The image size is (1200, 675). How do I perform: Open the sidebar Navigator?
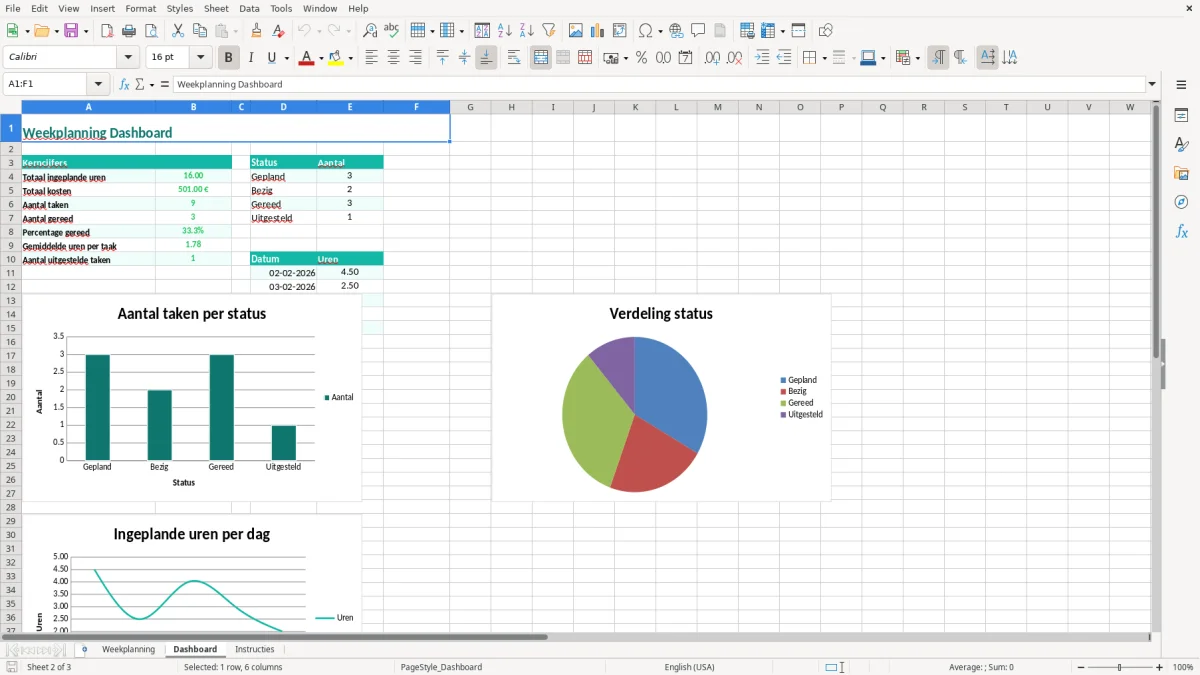[x=1181, y=202]
